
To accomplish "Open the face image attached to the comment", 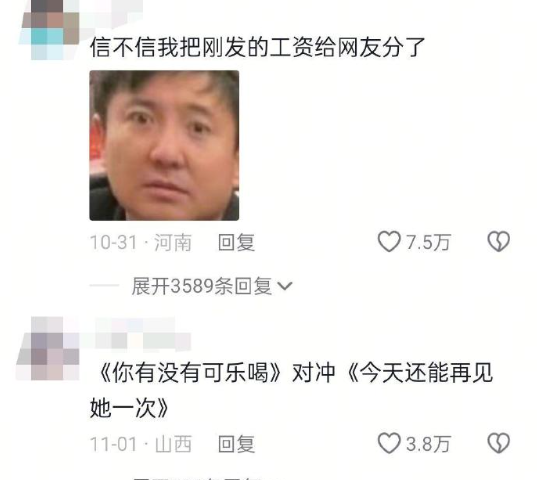I will [164, 145].
